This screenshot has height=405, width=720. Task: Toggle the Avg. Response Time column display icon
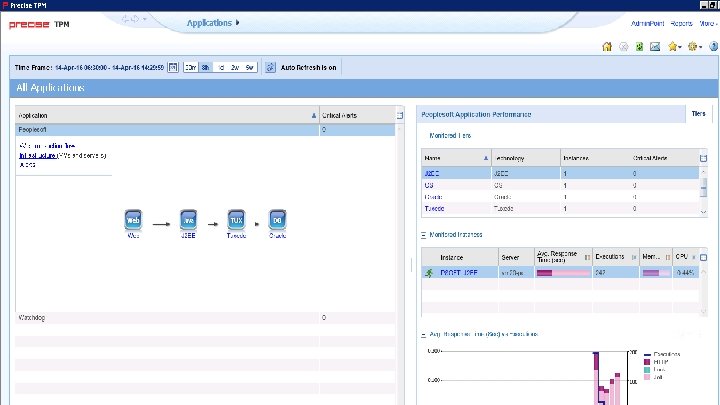(x=587, y=258)
